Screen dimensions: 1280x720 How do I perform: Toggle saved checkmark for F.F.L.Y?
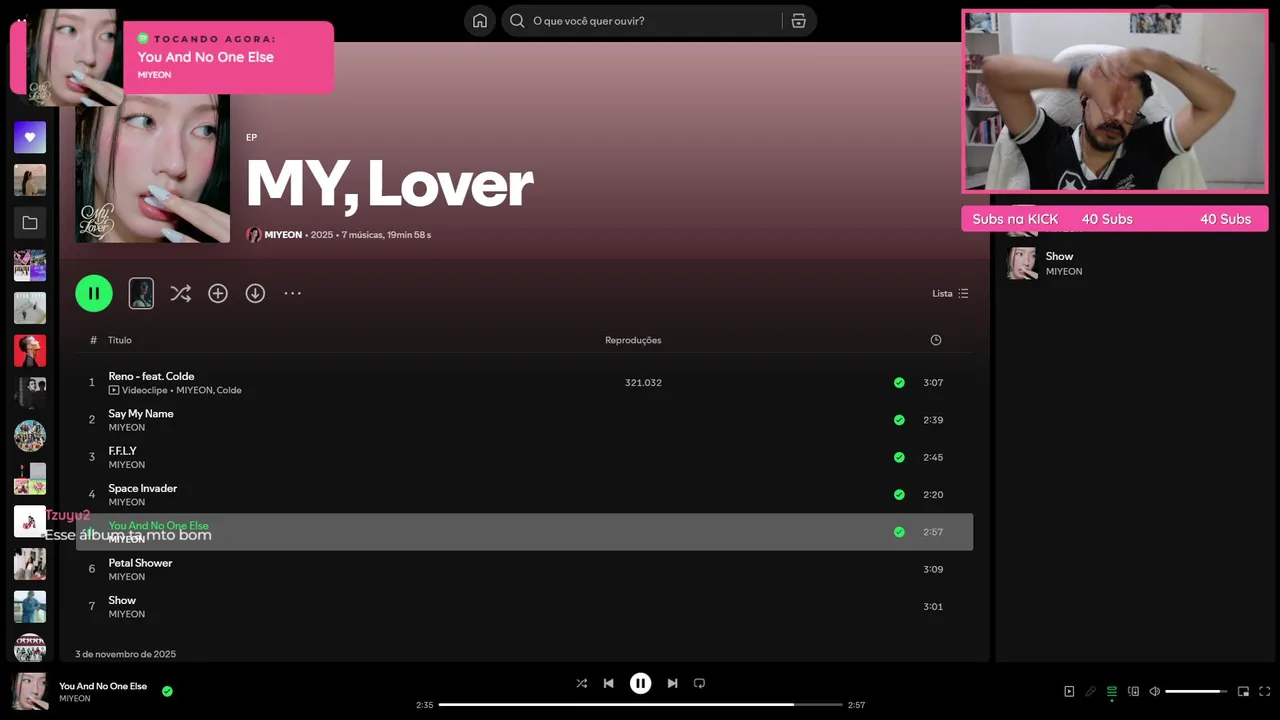click(899, 457)
